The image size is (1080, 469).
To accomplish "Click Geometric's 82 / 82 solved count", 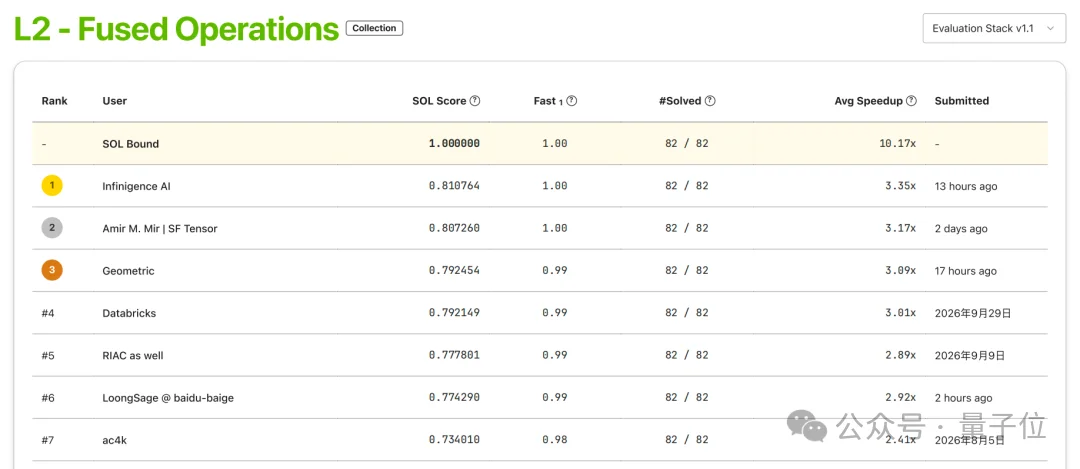I will pos(687,271).
